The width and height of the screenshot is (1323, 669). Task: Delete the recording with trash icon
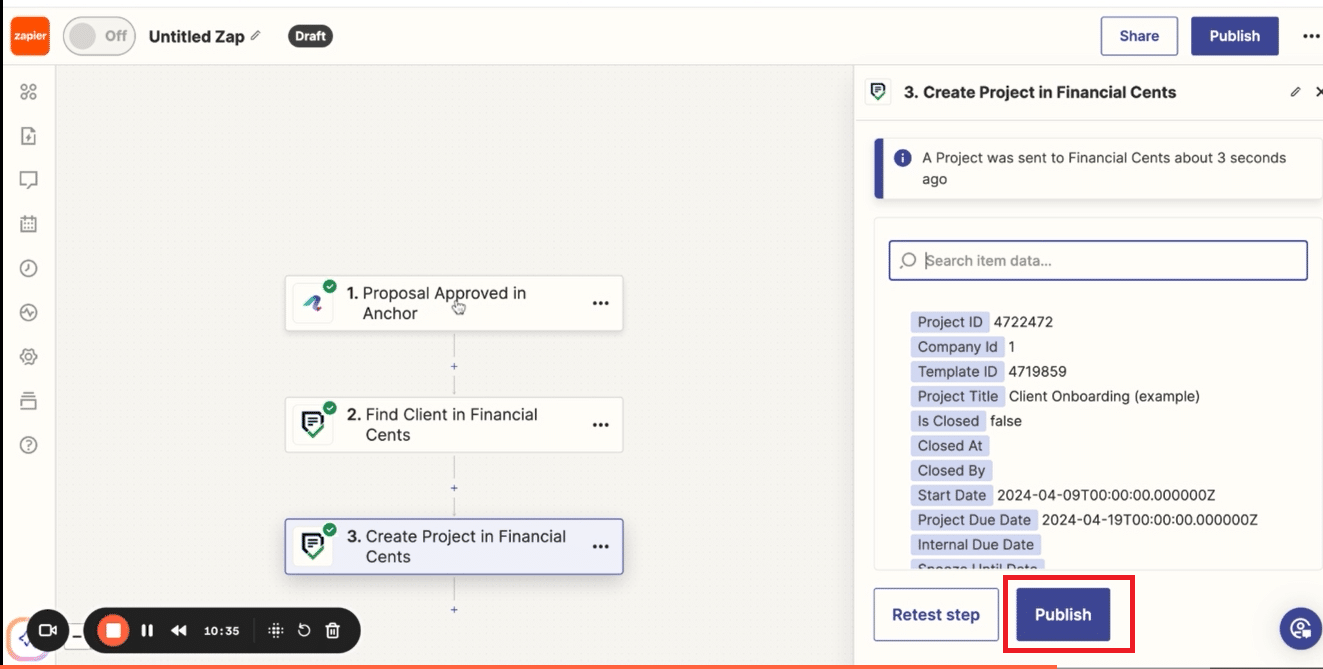click(333, 631)
